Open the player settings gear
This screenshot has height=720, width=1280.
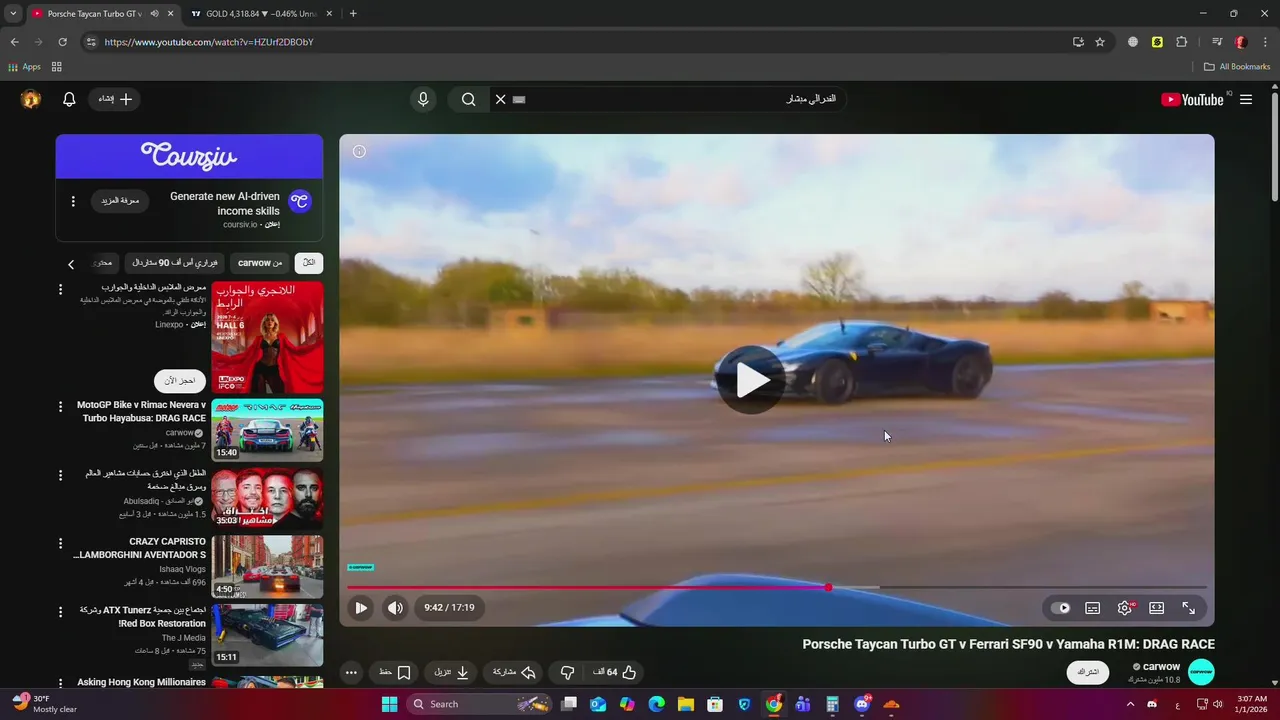point(1125,608)
